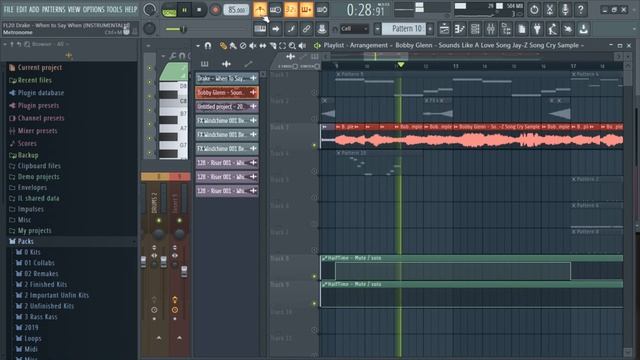Toggle Track 3 mute LED
The image size is (640, 360).
(314, 145)
